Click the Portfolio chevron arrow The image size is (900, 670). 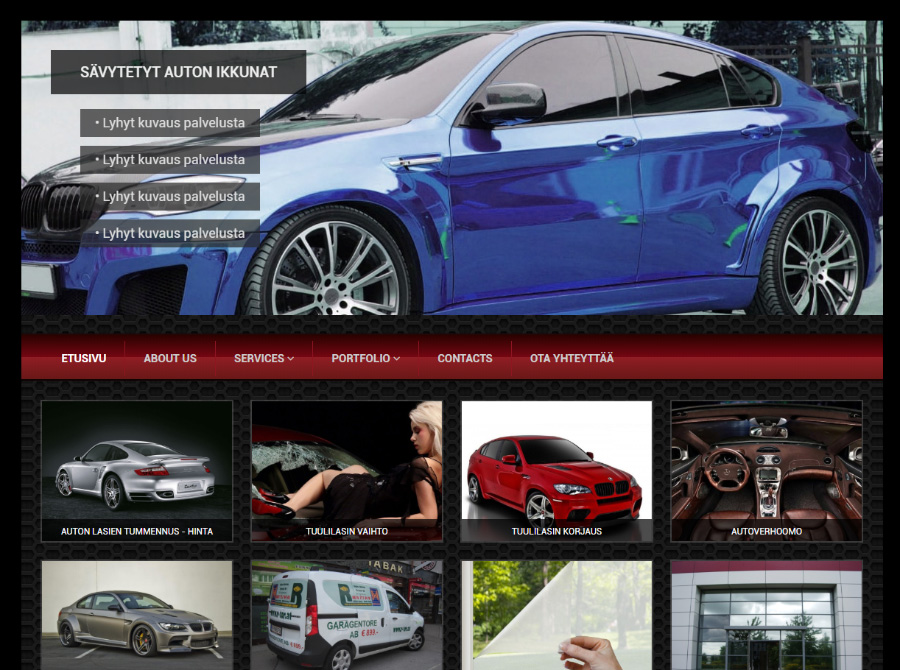click(397, 359)
